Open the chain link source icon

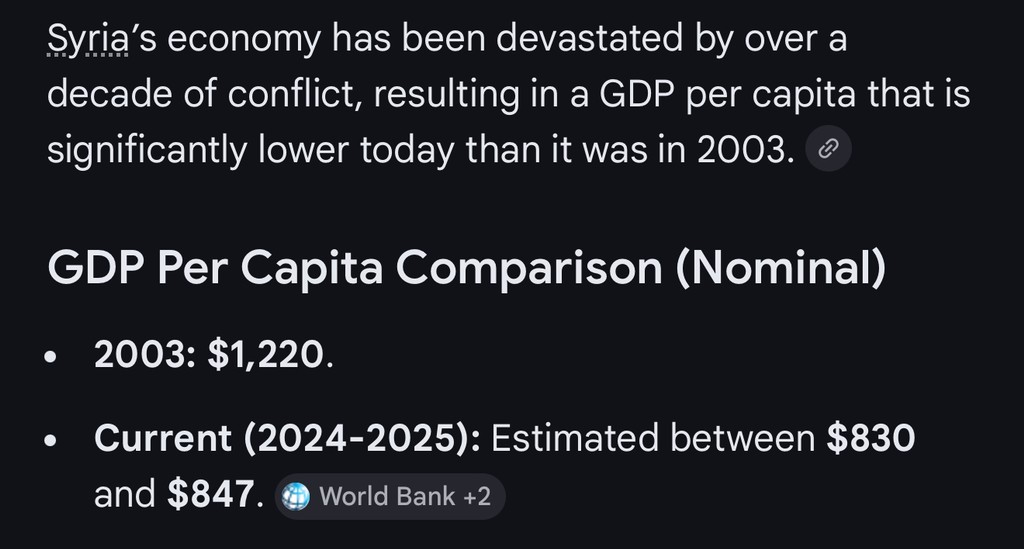coord(828,150)
